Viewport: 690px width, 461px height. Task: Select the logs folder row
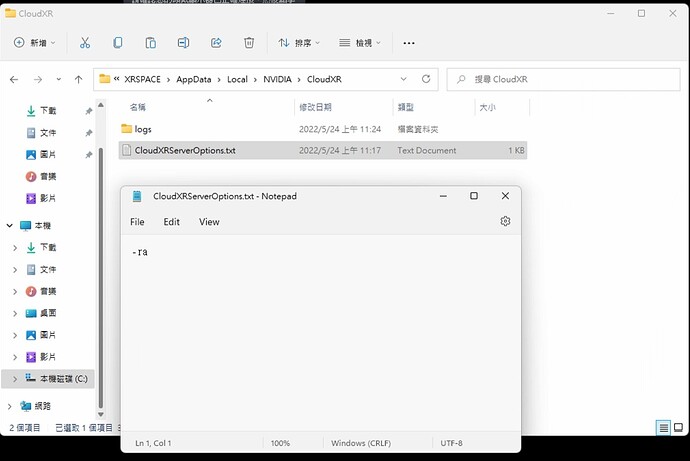click(323, 129)
